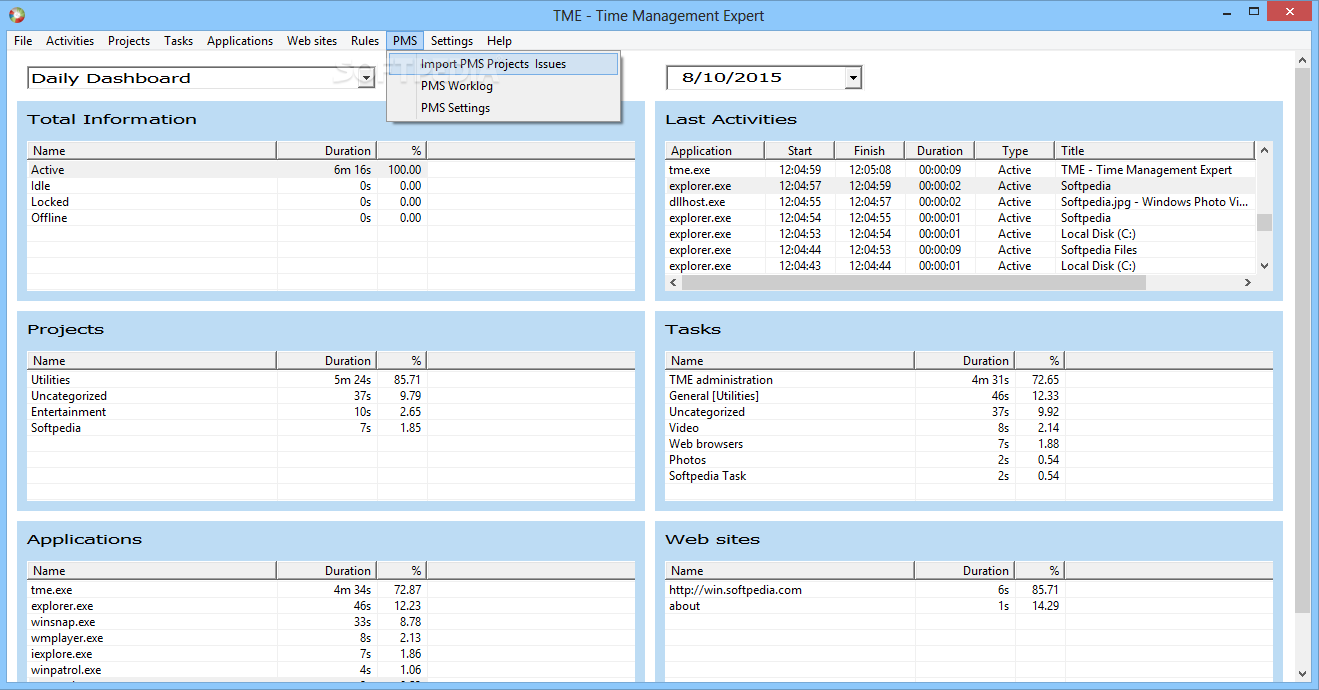Sort Last Activities by Finish column
This screenshot has width=1319, height=690.
[870, 151]
